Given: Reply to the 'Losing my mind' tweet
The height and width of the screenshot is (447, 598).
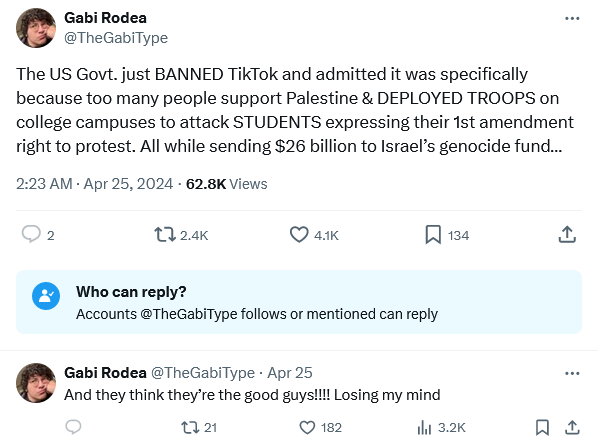Looking at the screenshot, I should pyautogui.click(x=73, y=427).
